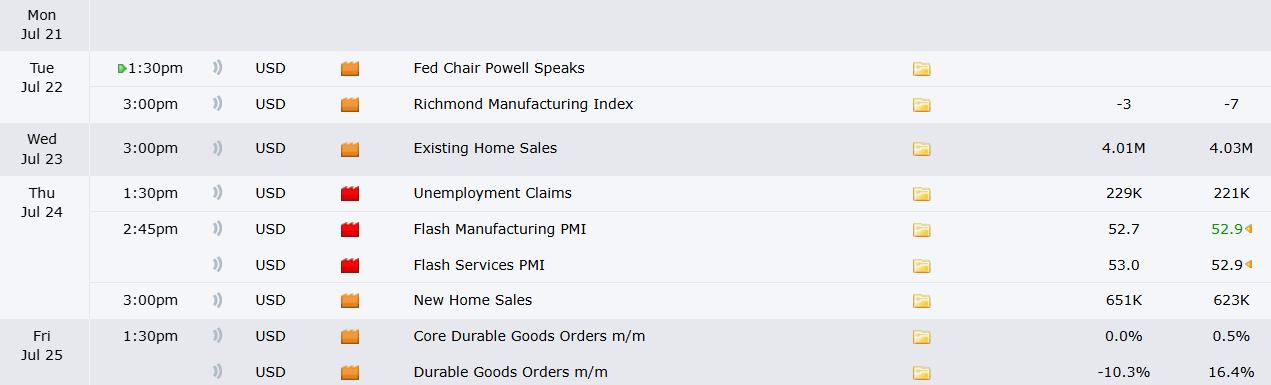Toggle sound alert for New Home Sales
This screenshot has width=1271, height=385.
point(217,300)
